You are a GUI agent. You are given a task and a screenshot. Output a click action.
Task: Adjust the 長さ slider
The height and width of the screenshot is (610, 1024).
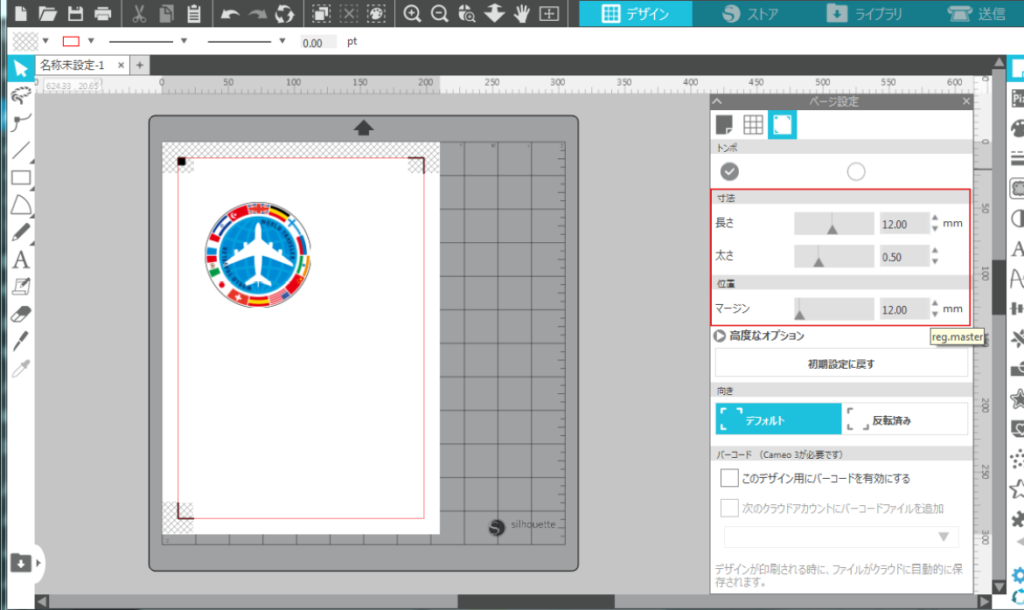pos(833,223)
